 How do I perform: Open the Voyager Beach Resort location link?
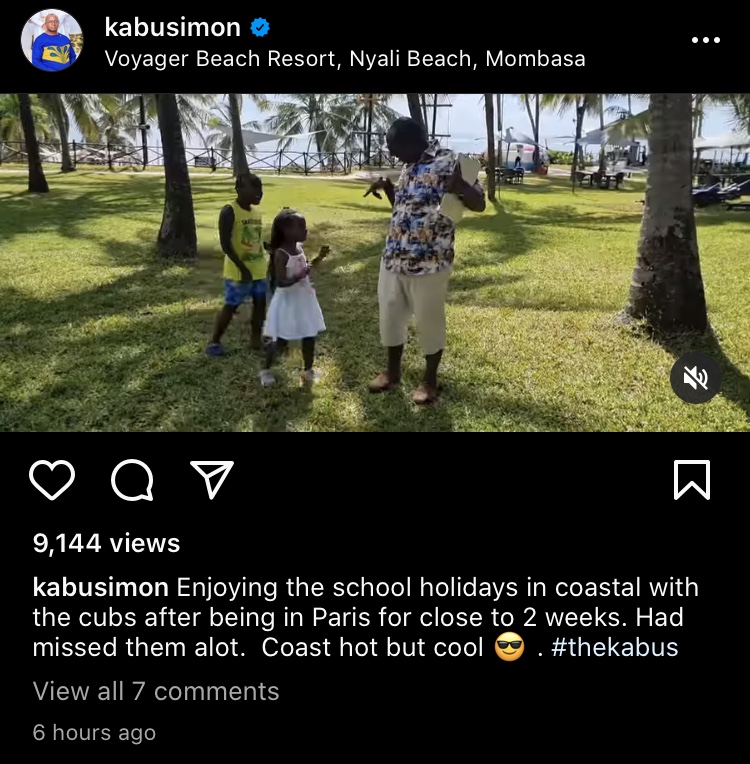click(345, 59)
